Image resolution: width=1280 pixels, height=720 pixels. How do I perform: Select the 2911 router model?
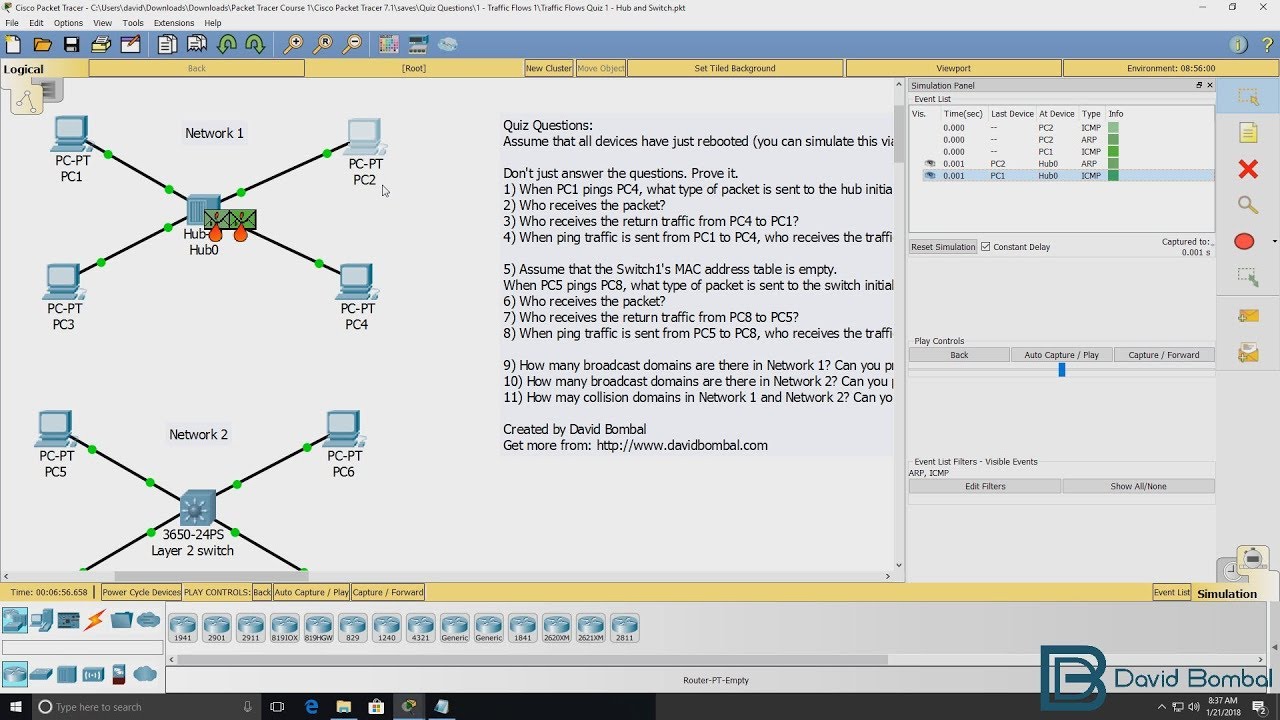250,627
